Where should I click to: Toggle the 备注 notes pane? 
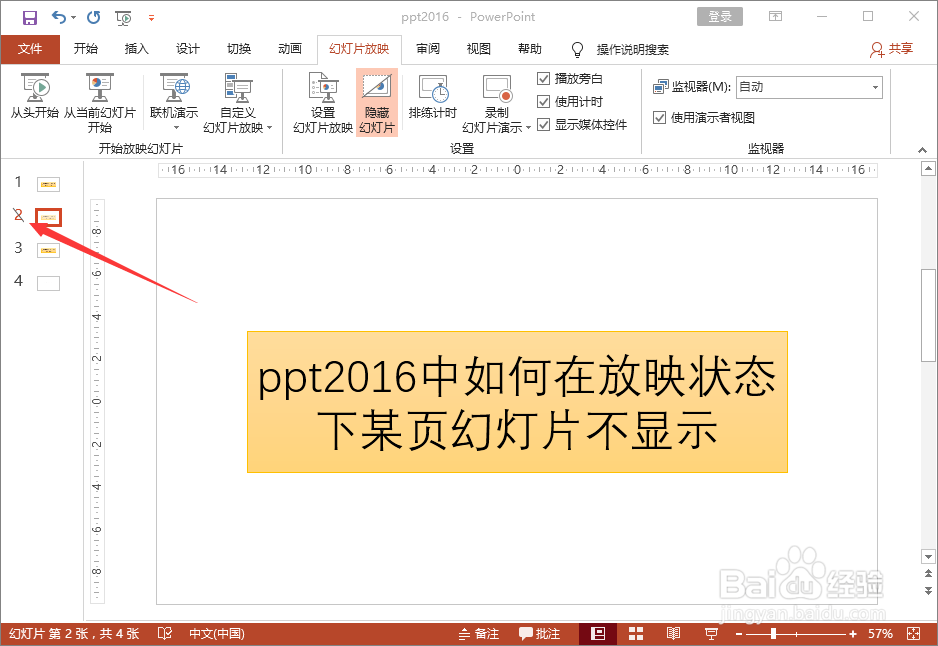point(479,634)
